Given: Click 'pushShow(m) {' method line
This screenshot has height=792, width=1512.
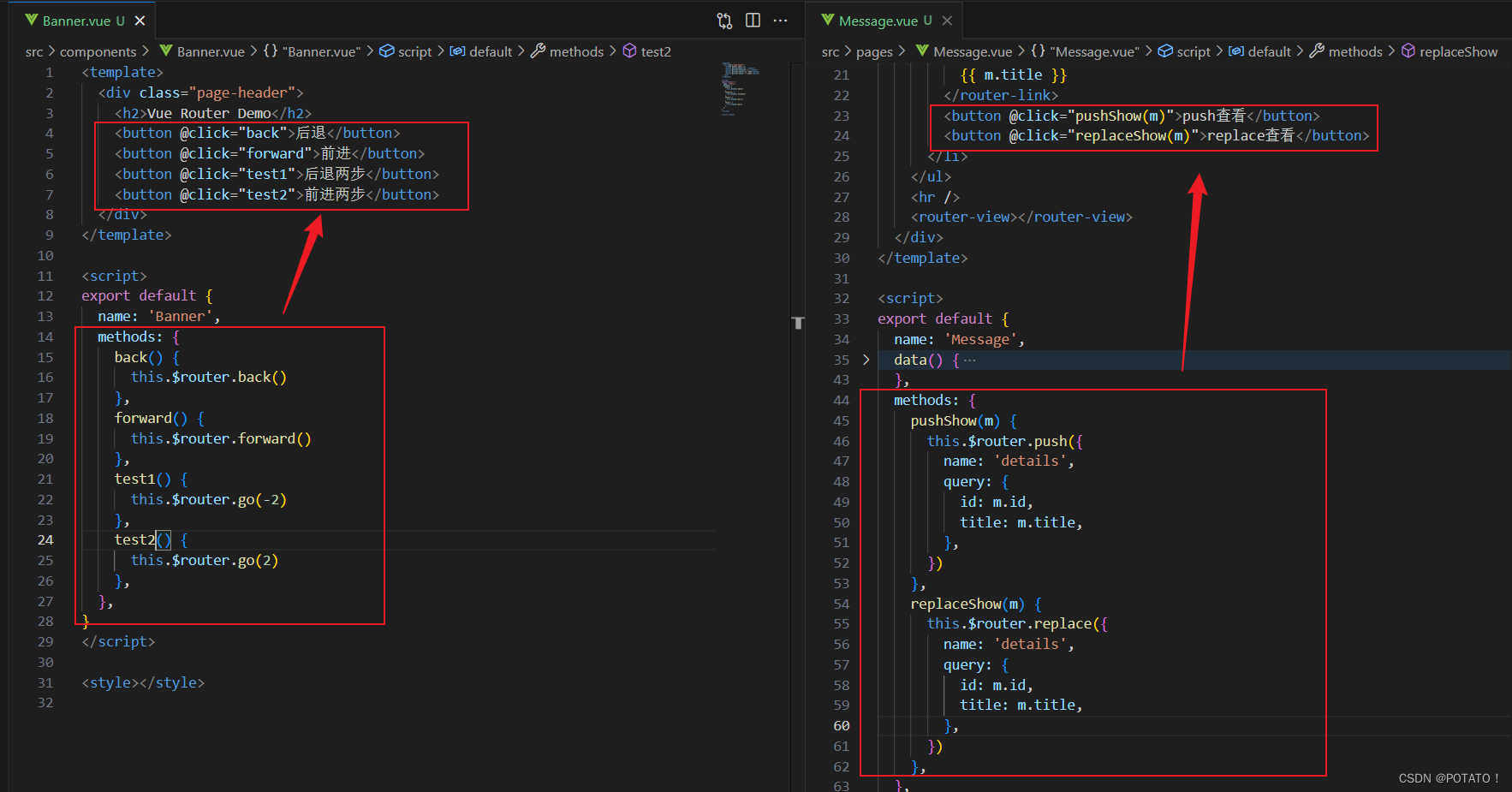Looking at the screenshot, I should [x=963, y=420].
